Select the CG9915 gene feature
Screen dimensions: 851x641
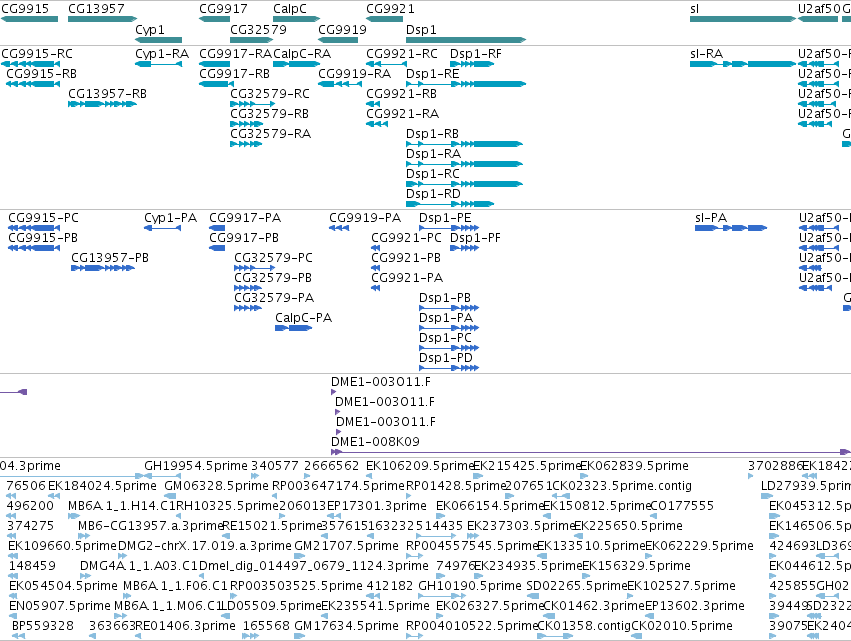pyautogui.click(x=29, y=19)
